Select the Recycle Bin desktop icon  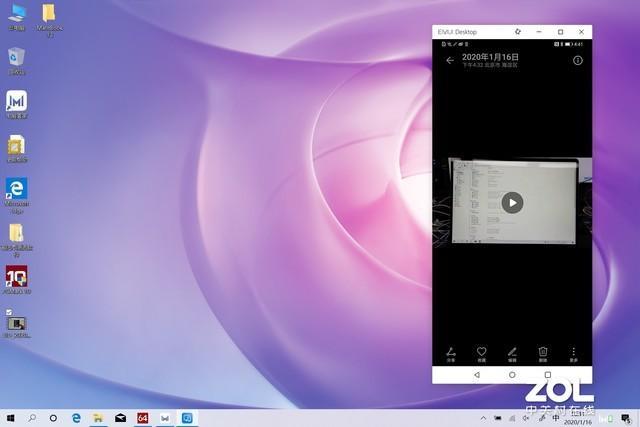(x=16, y=58)
